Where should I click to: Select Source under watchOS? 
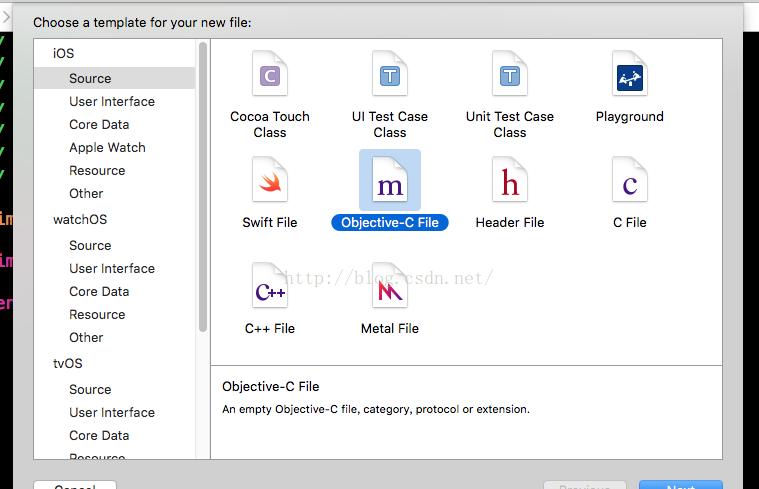click(90, 245)
